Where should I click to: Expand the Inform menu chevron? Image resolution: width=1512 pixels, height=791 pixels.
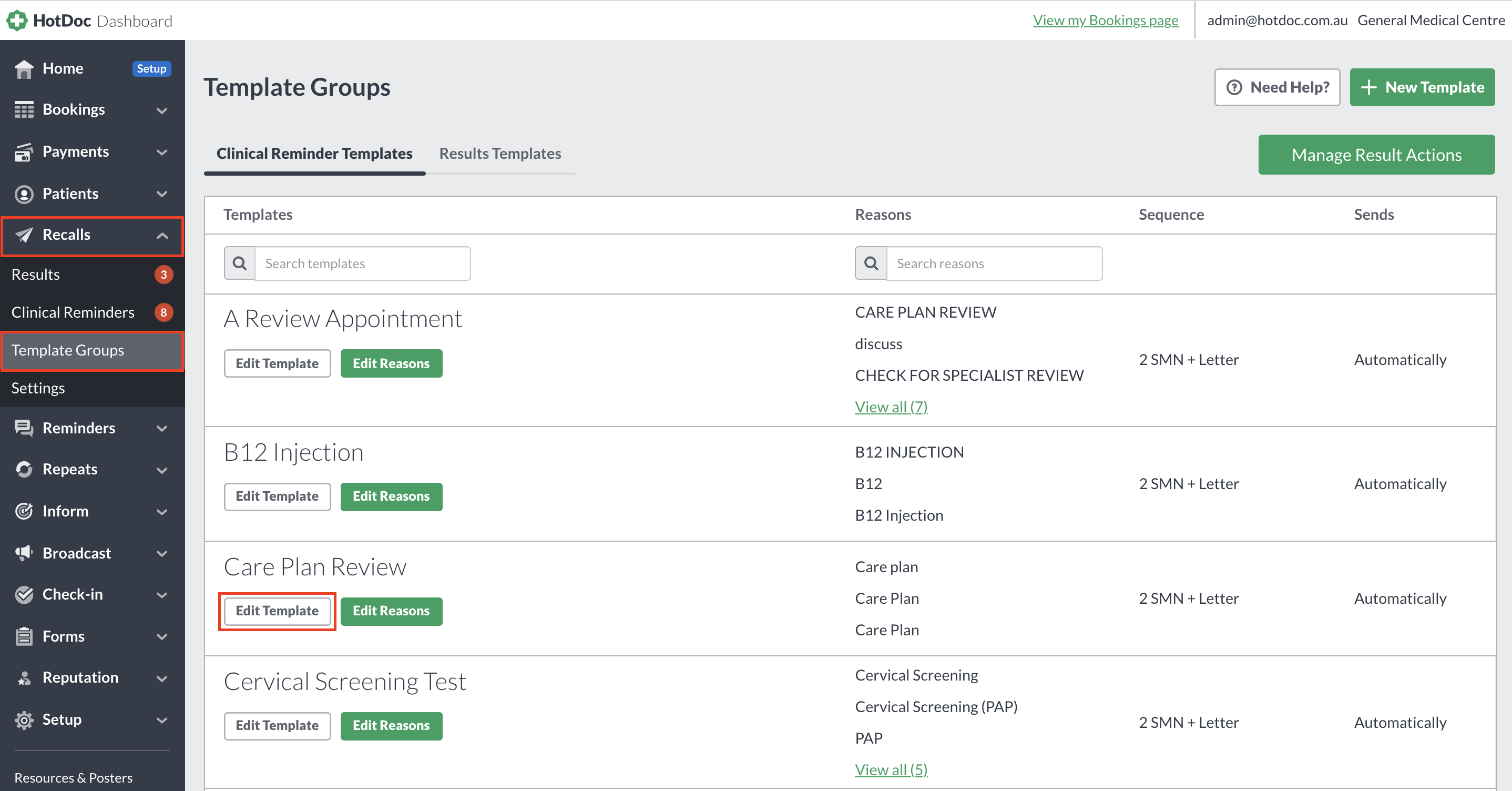pos(162,512)
